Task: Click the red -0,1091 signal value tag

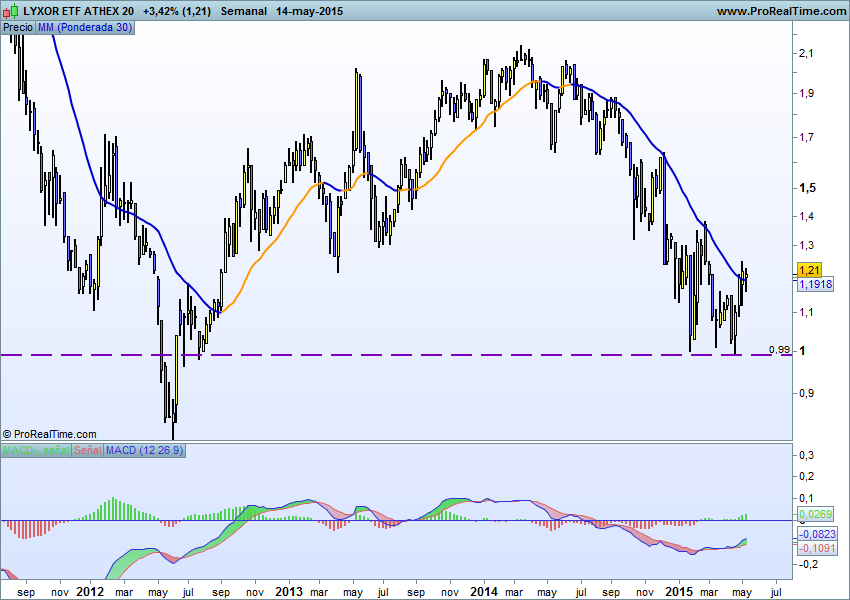Action: coord(816,549)
